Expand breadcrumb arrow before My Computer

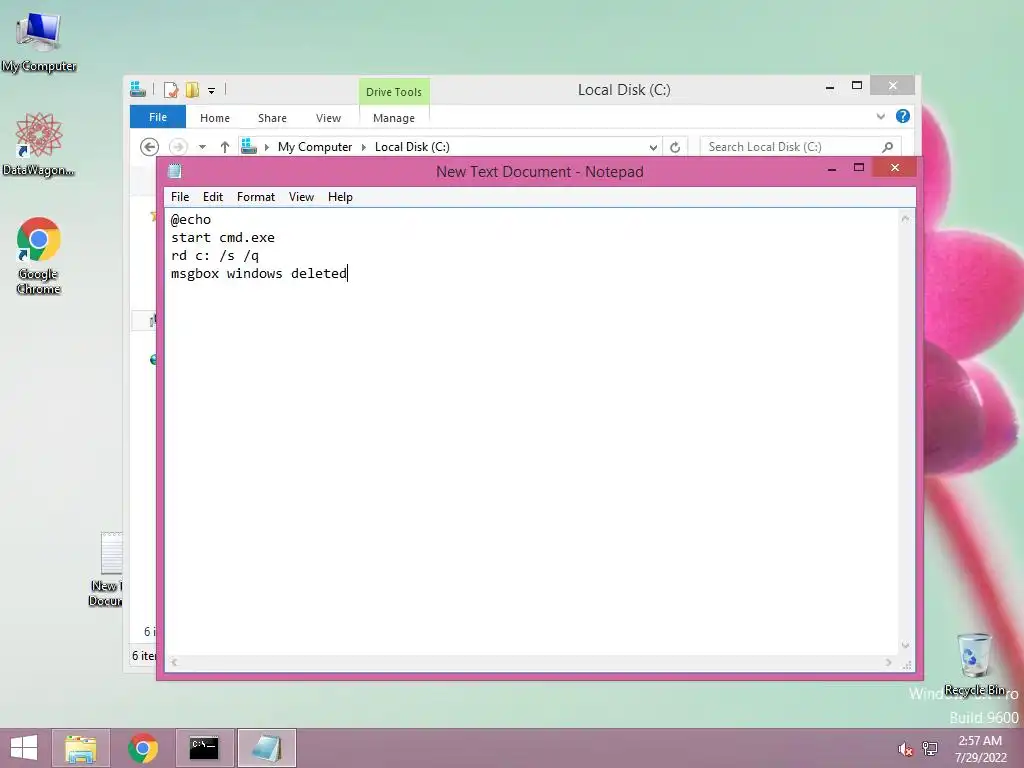pyautogui.click(x=266, y=147)
